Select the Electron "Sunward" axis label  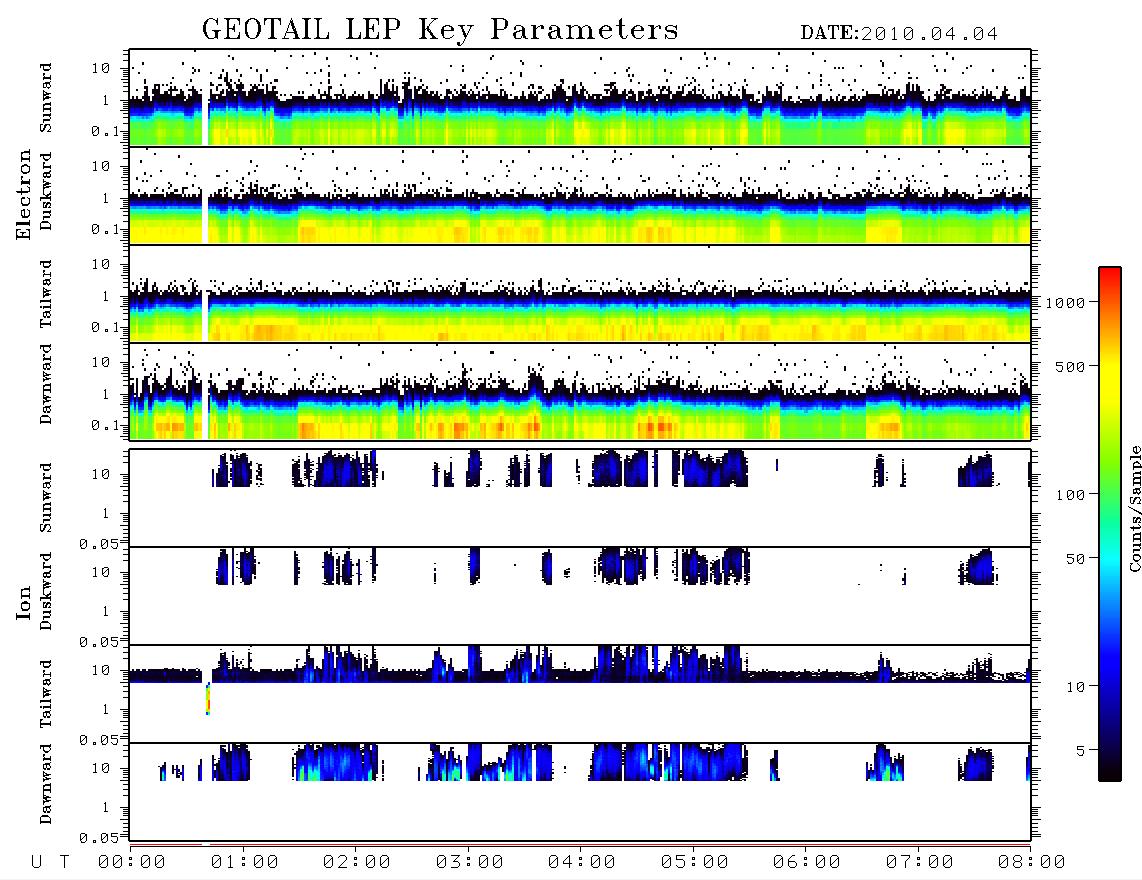(x=46, y=97)
